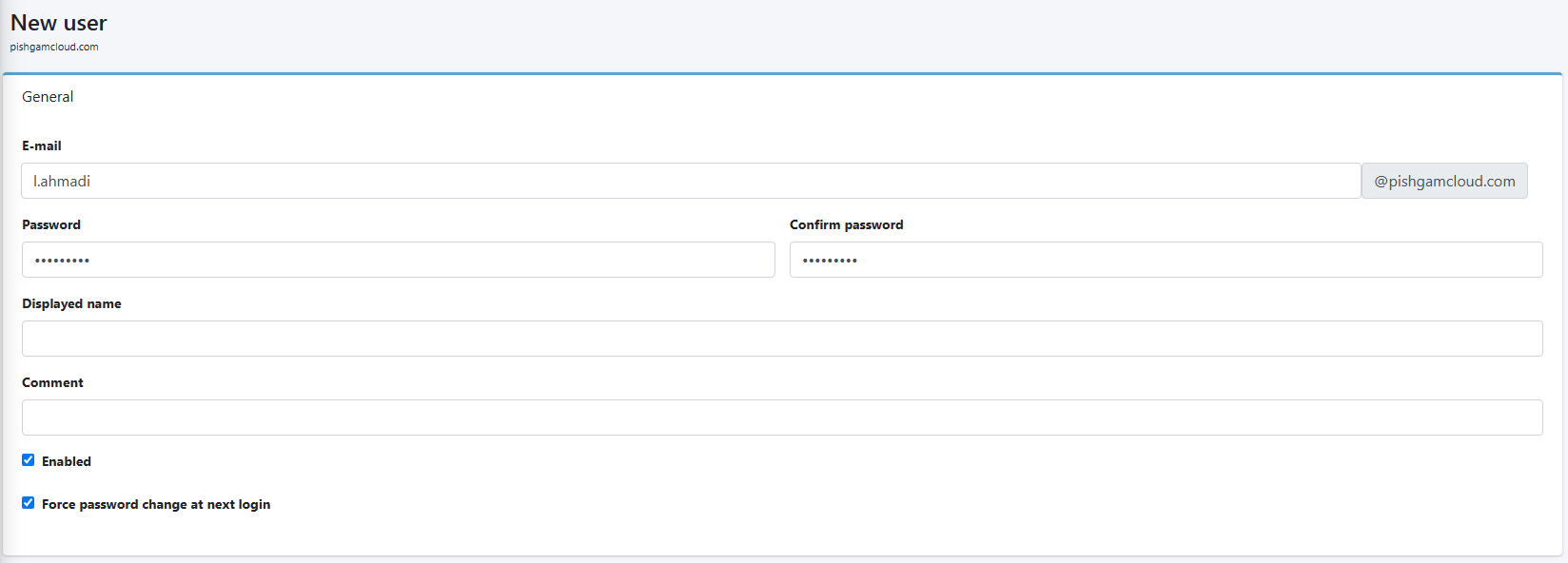Click the E-mail field label
The image size is (1568, 563).
[42, 146]
